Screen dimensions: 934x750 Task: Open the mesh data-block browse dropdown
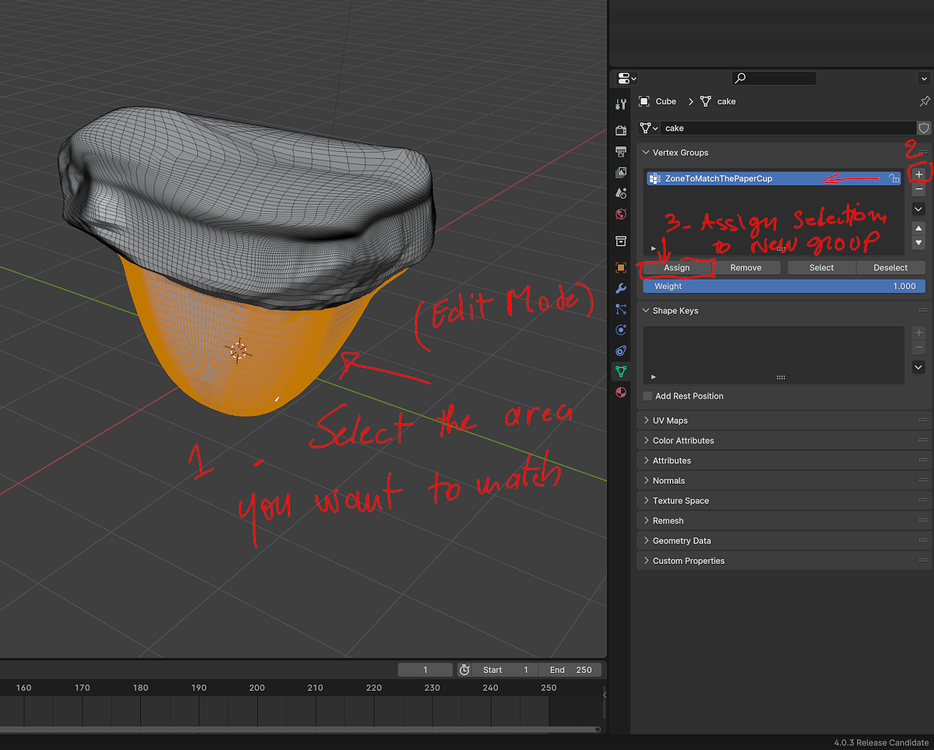pos(649,128)
